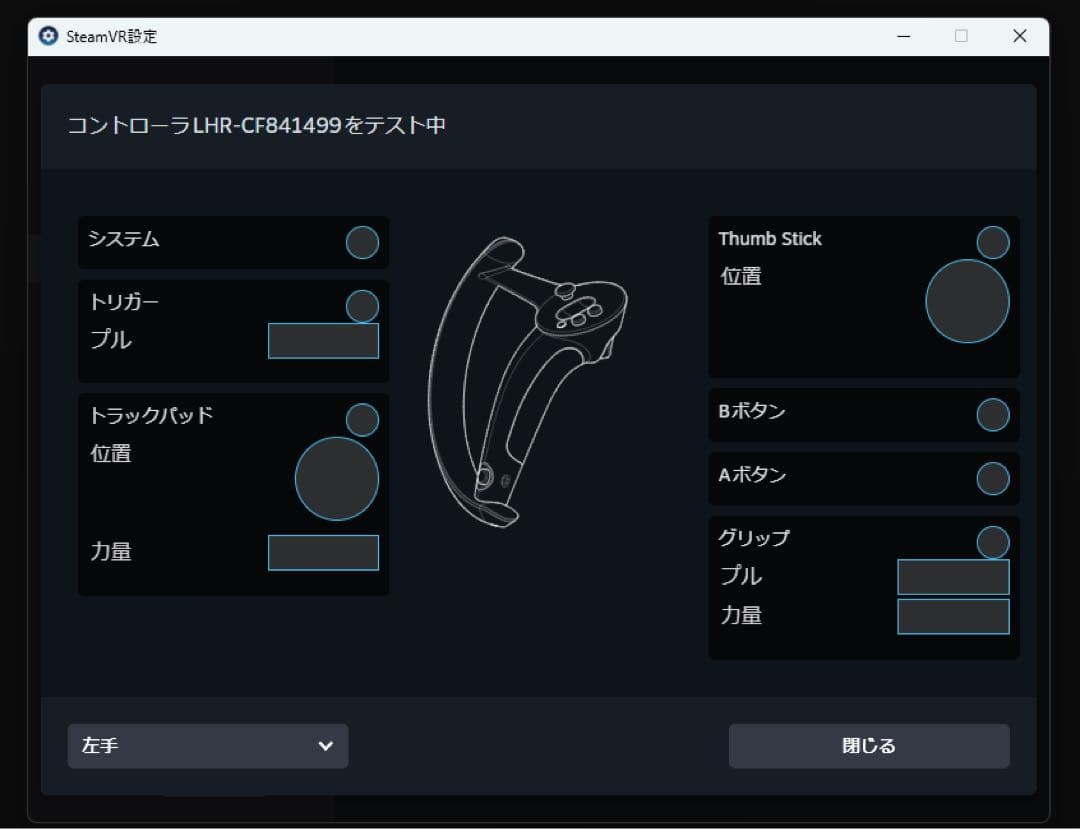Image resolution: width=1080 pixels, height=829 pixels.
Task: Click the Bボタン label
Action: coord(752,411)
